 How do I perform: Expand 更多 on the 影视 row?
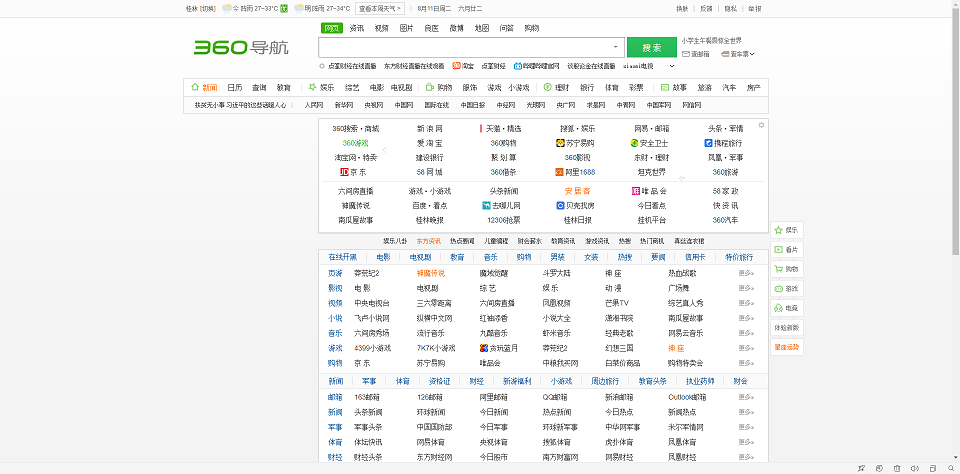(x=746, y=288)
